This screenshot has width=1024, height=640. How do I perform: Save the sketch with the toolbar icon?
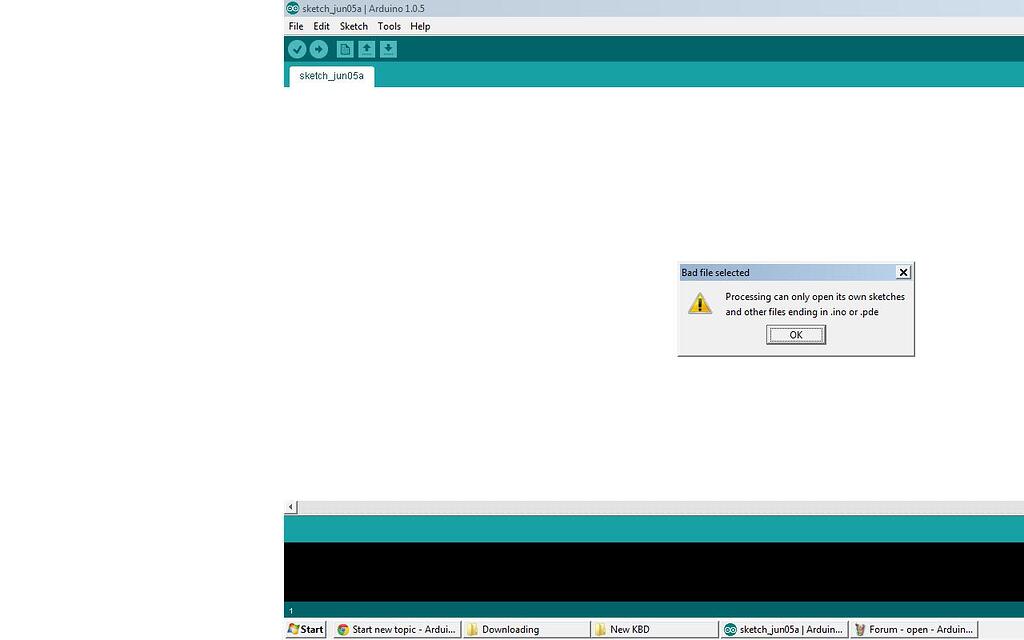(x=388, y=48)
